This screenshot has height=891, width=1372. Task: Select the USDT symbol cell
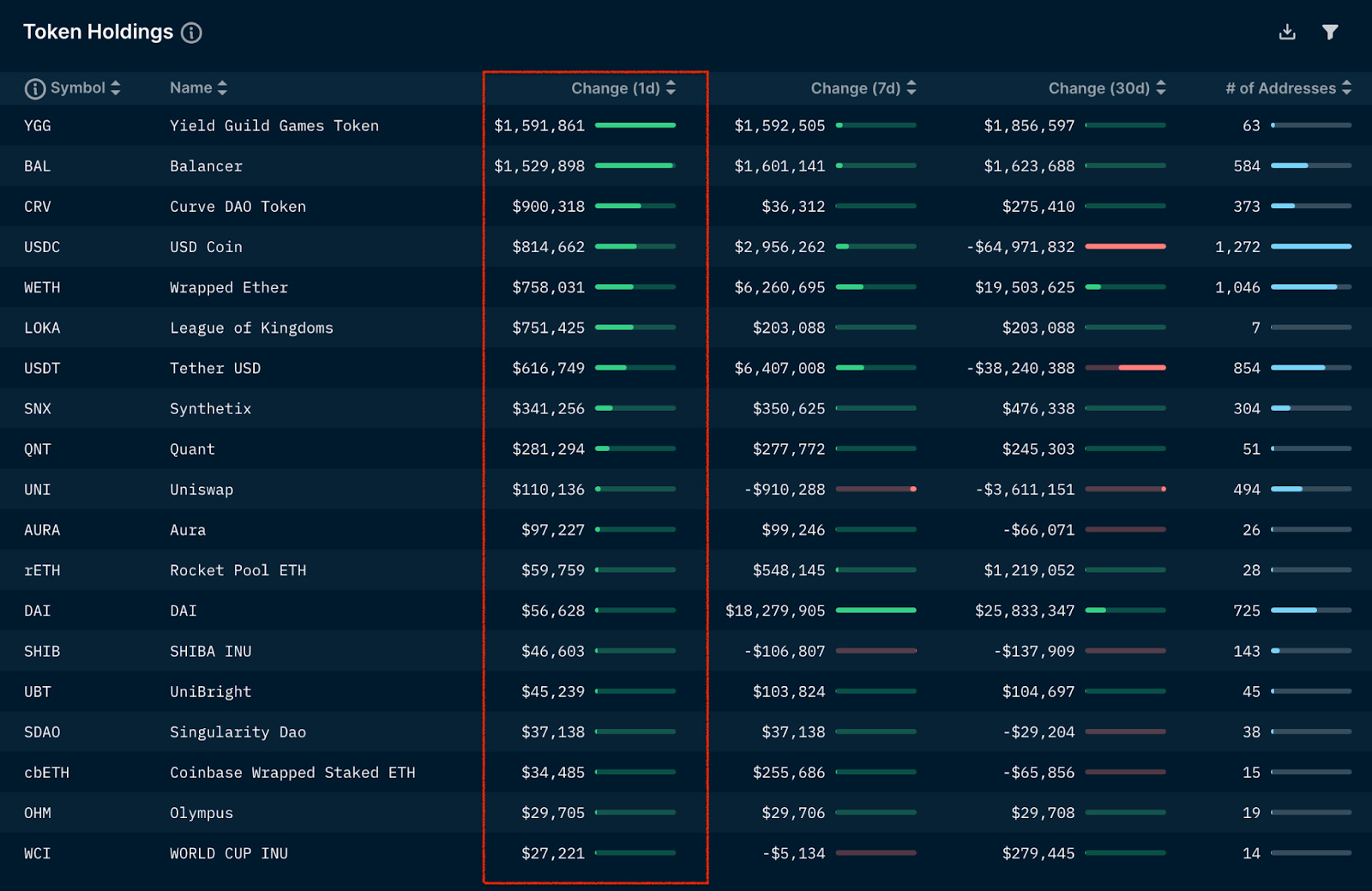[42, 368]
